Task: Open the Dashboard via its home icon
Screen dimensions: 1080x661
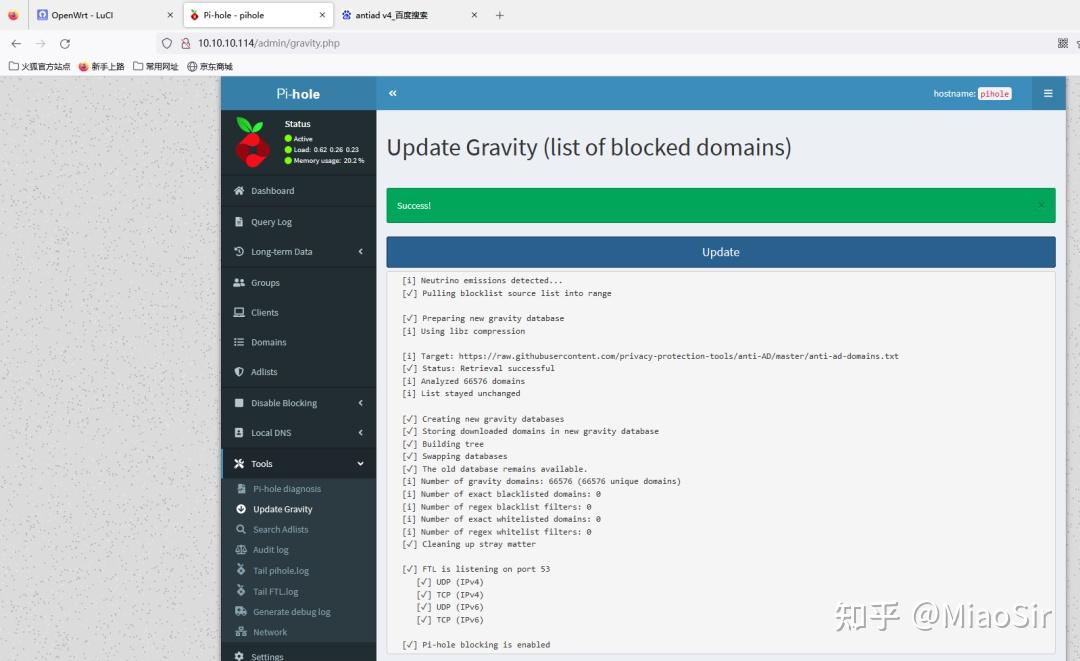Action: click(239, 190)
